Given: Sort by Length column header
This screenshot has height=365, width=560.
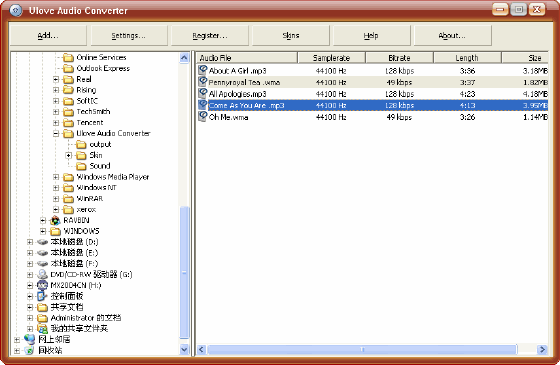Looking at the screenshot, I should tap(467, 58).
